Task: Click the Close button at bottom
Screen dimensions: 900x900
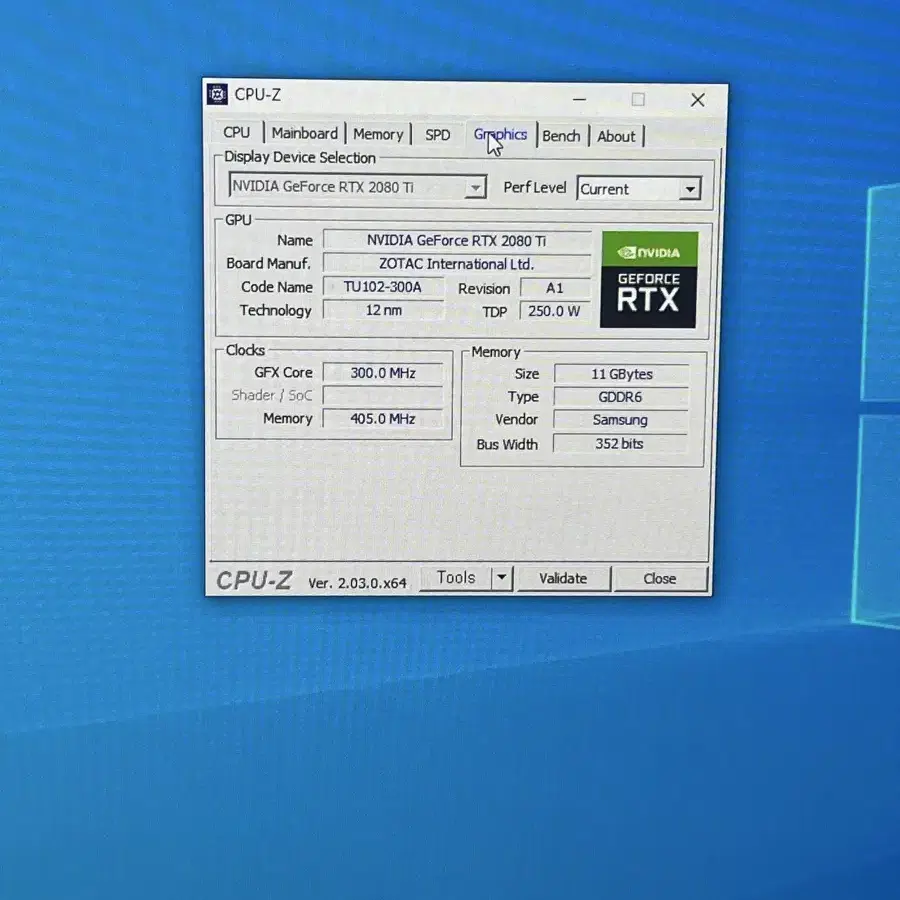Action: 660,579
